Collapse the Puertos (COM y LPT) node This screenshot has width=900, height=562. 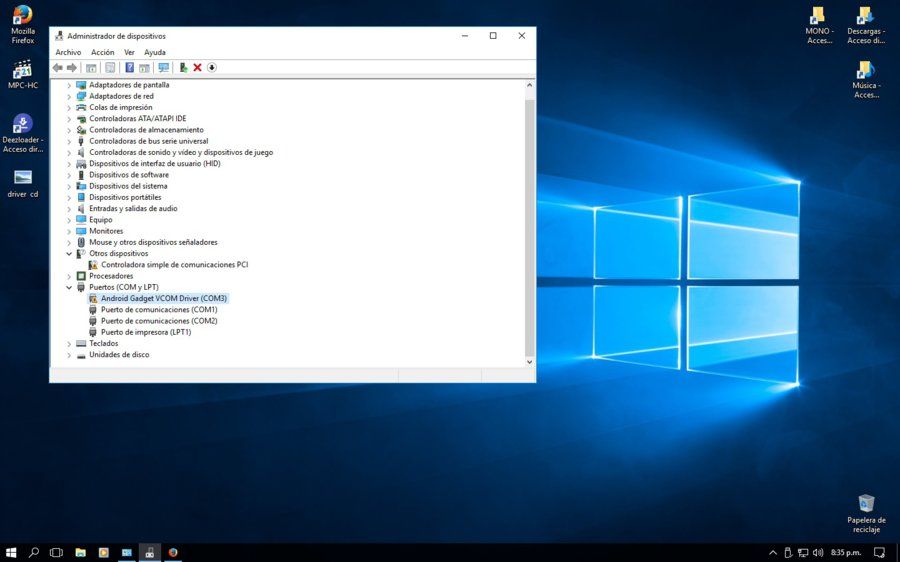[69, 288]
